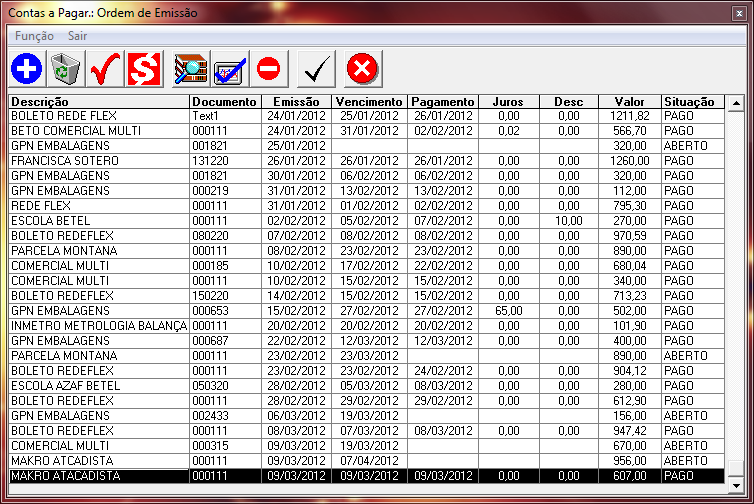Click the scrollbar up arrow
The height and width of the screenshot is (504, 754).
tap(736, 103)
